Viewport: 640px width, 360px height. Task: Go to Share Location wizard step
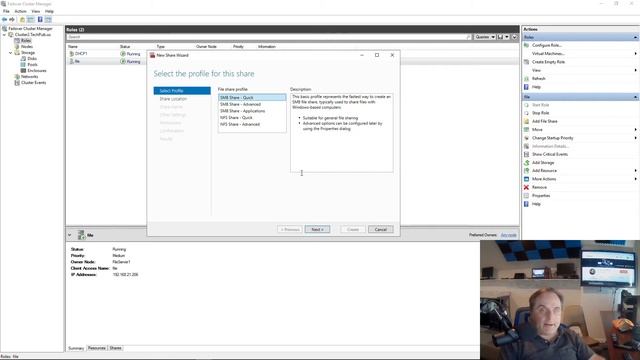[173, 99]
